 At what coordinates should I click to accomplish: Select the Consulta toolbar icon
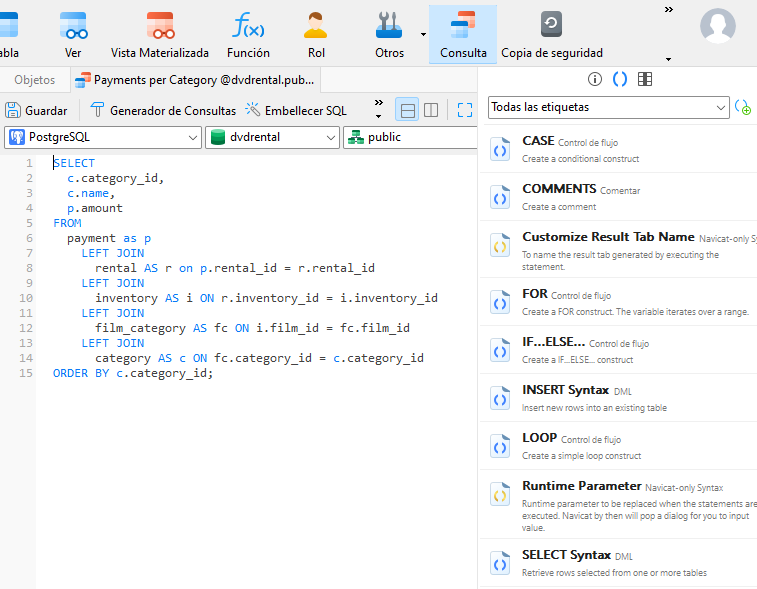(463, 35)
